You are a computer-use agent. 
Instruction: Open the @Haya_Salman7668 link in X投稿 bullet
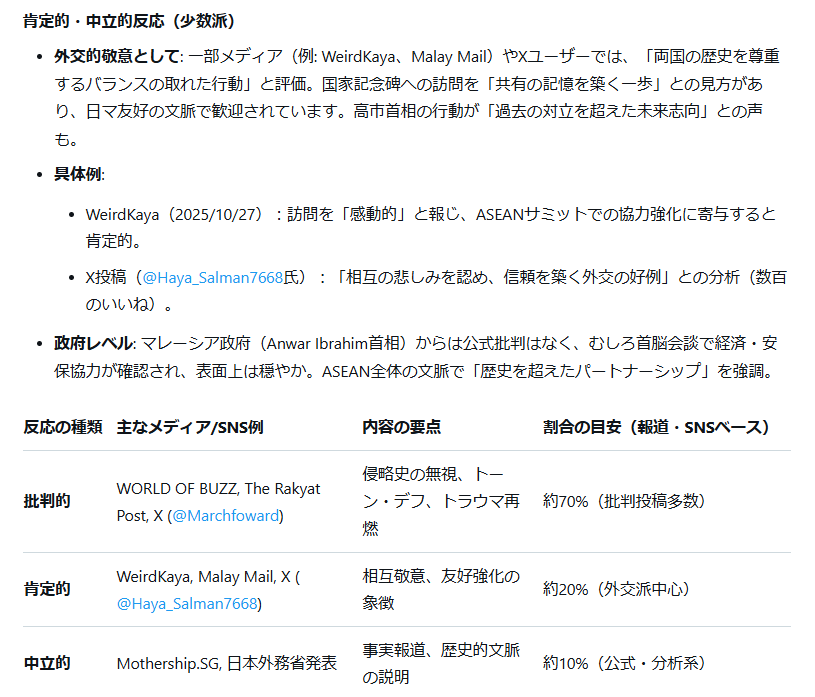[212, 278]
